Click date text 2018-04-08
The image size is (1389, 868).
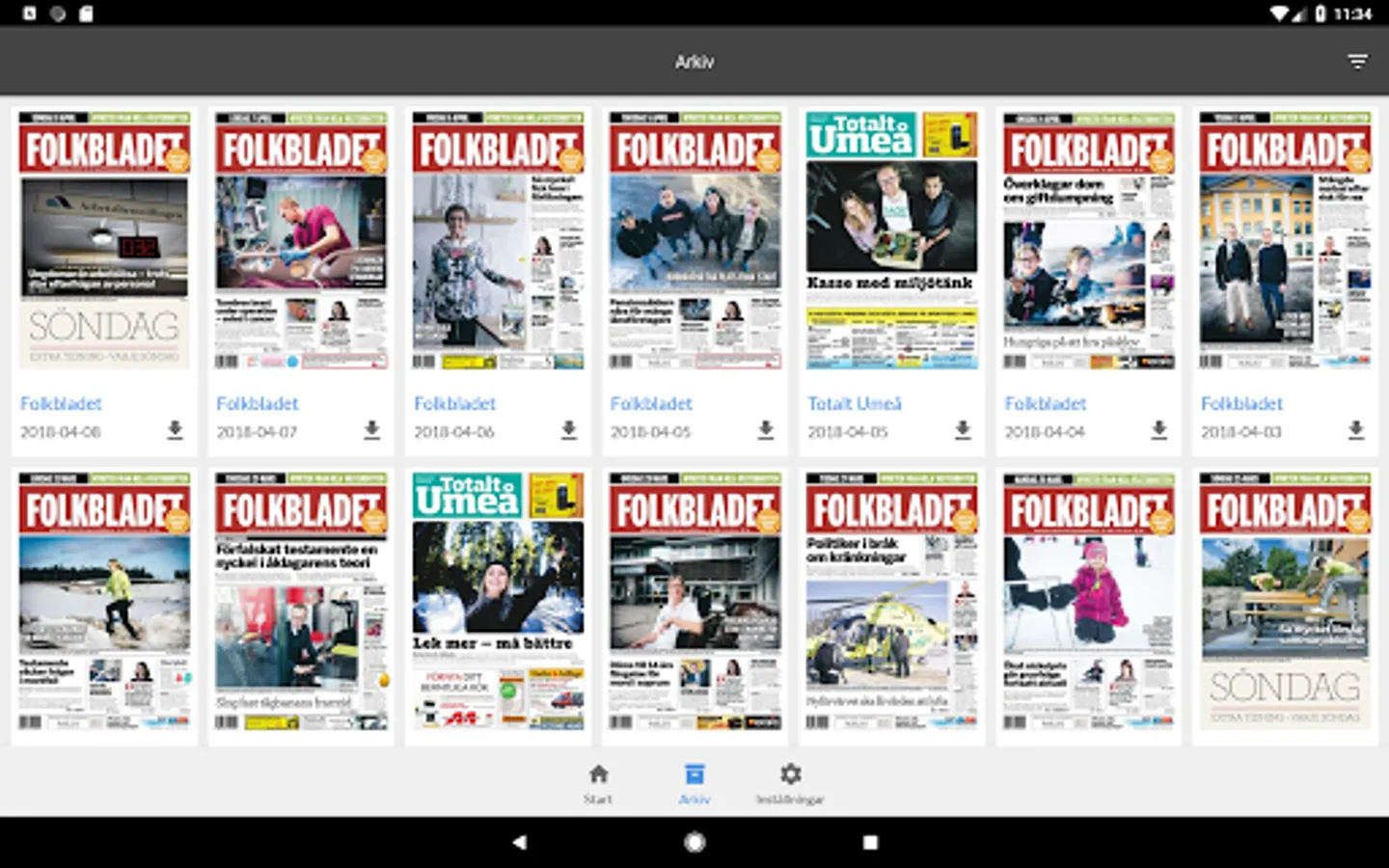pyautogui.click(x=61, y=432)
